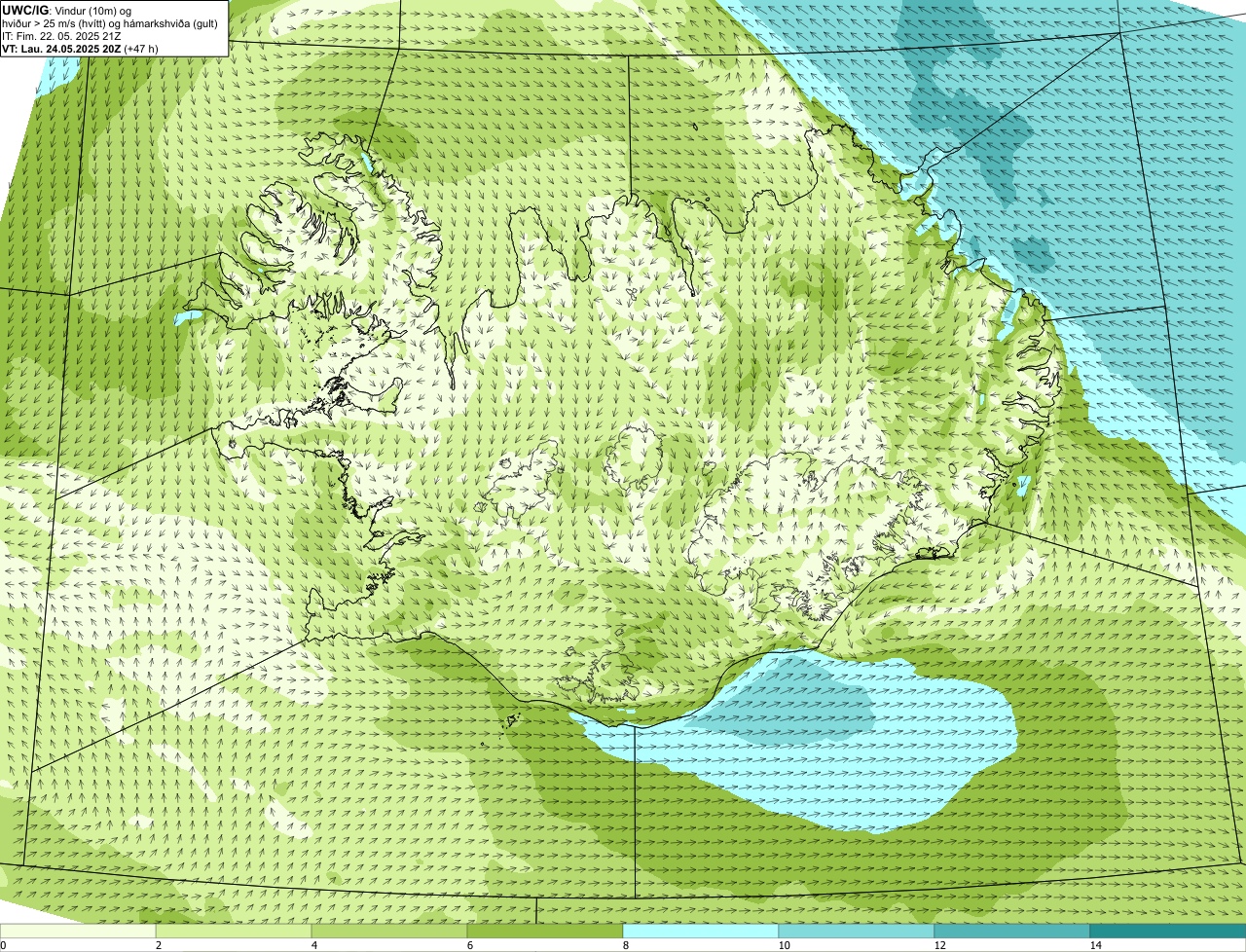Click the light green 2–4 m/s legend swatch
The width and height of the screenshot is (1246, 952).
point(234,932)
